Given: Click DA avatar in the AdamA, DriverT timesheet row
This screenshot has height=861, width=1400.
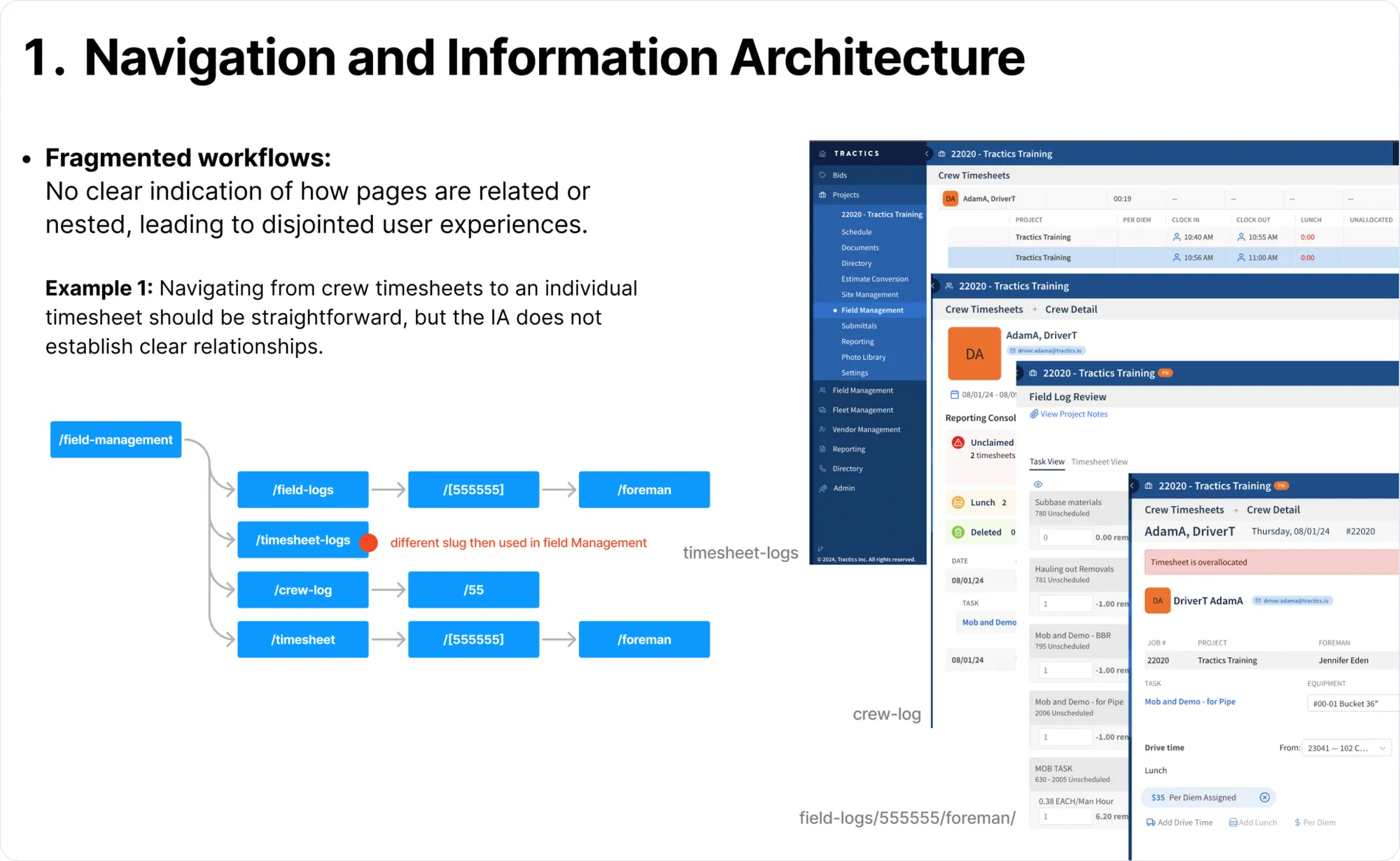Looking at the screenshot, I should 951,199.
